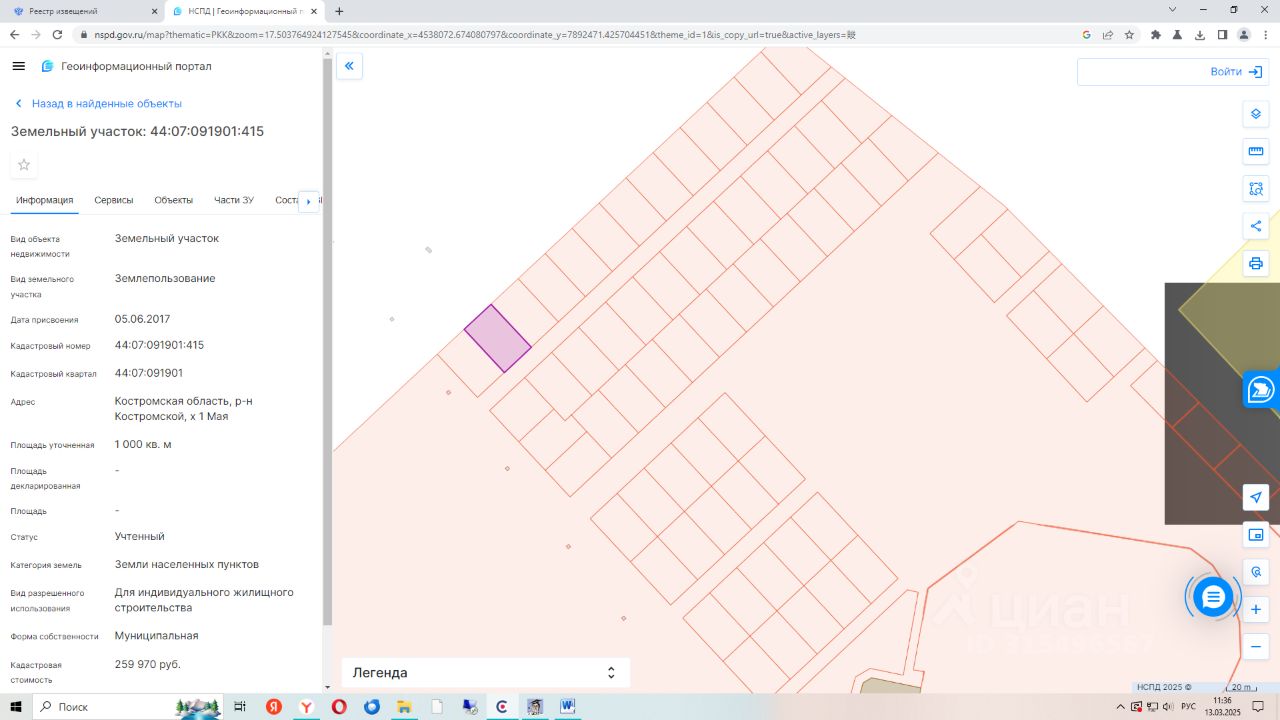Show hidden system tray icons
Viewport: 1280px width, 720px height.
point(1120,707)
